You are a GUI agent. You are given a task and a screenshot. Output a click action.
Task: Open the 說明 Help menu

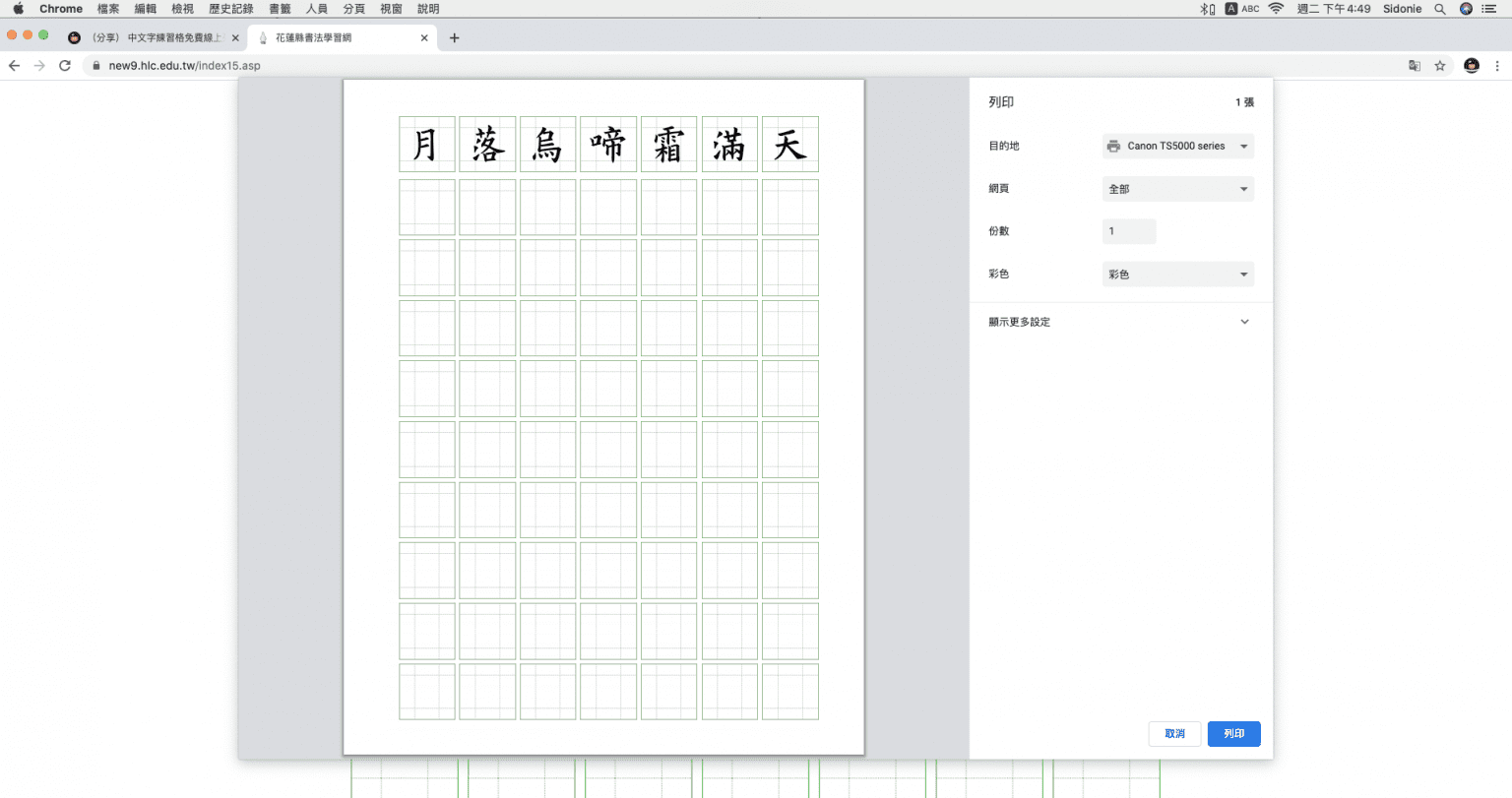click(x=428, y=9)
